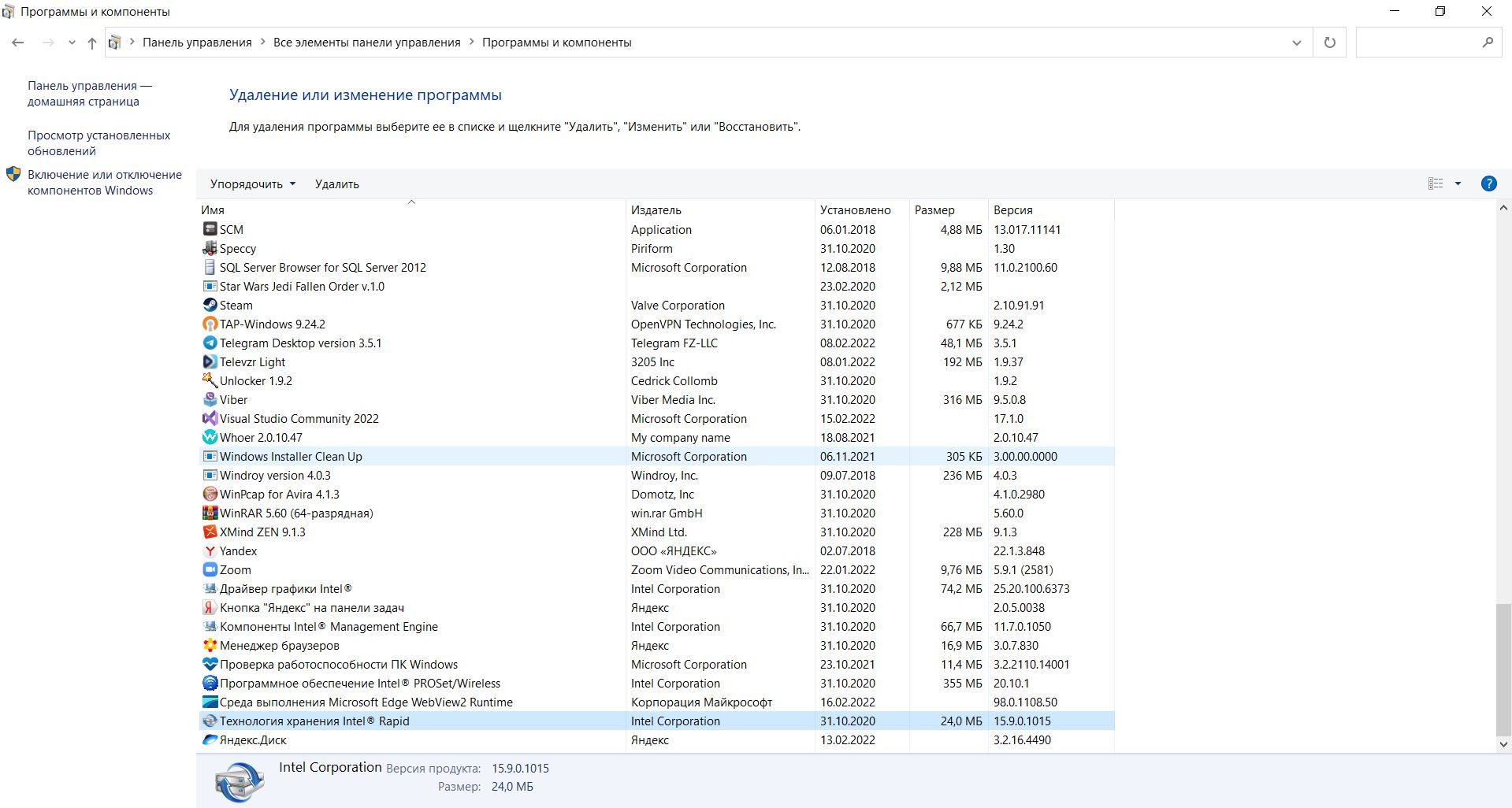Click the Visual Studio Community 2022 icon
Image resolution: width=1512 pixels, height=808 pixels.
(x=210, y=418)
